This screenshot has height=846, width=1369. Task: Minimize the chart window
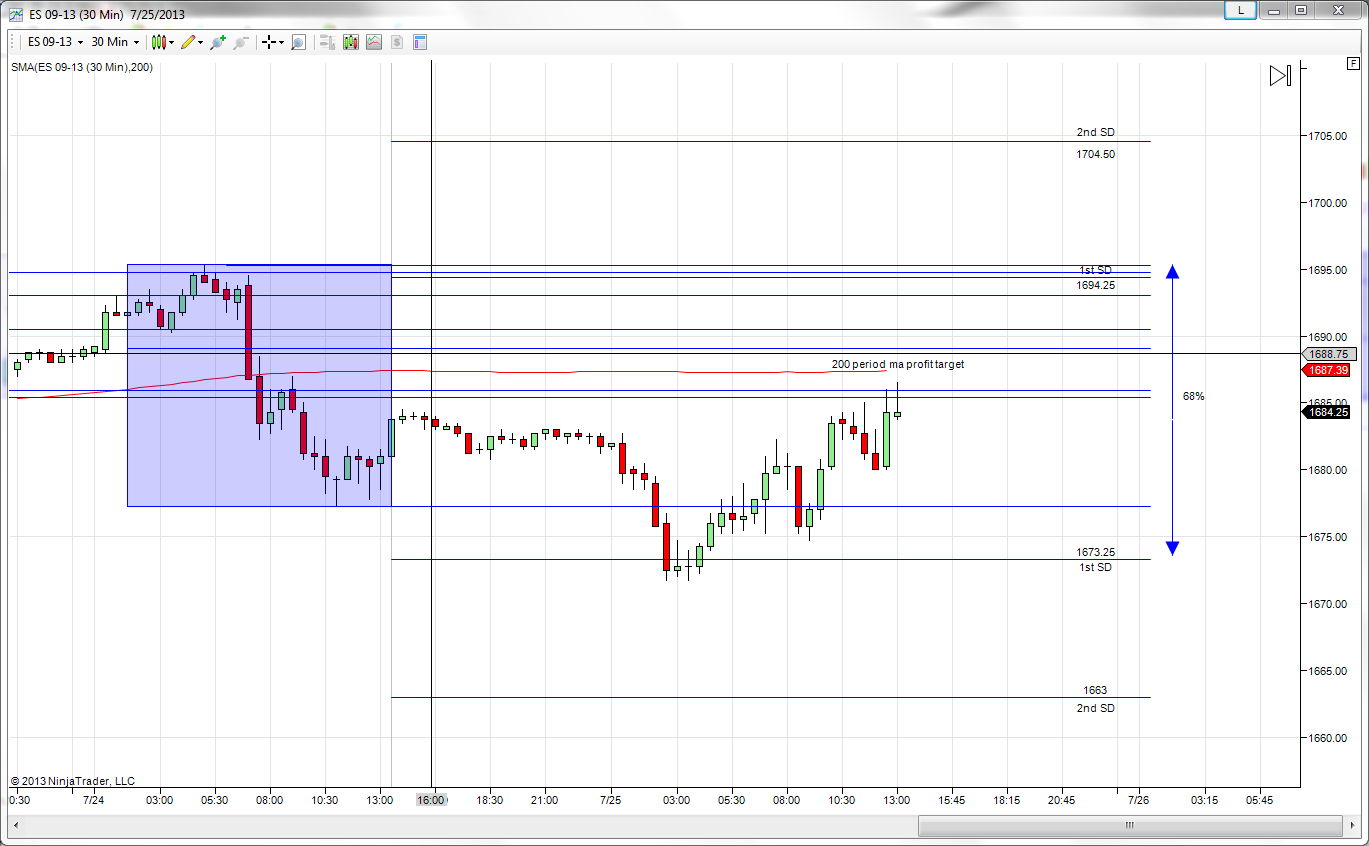coord(1275,10)
